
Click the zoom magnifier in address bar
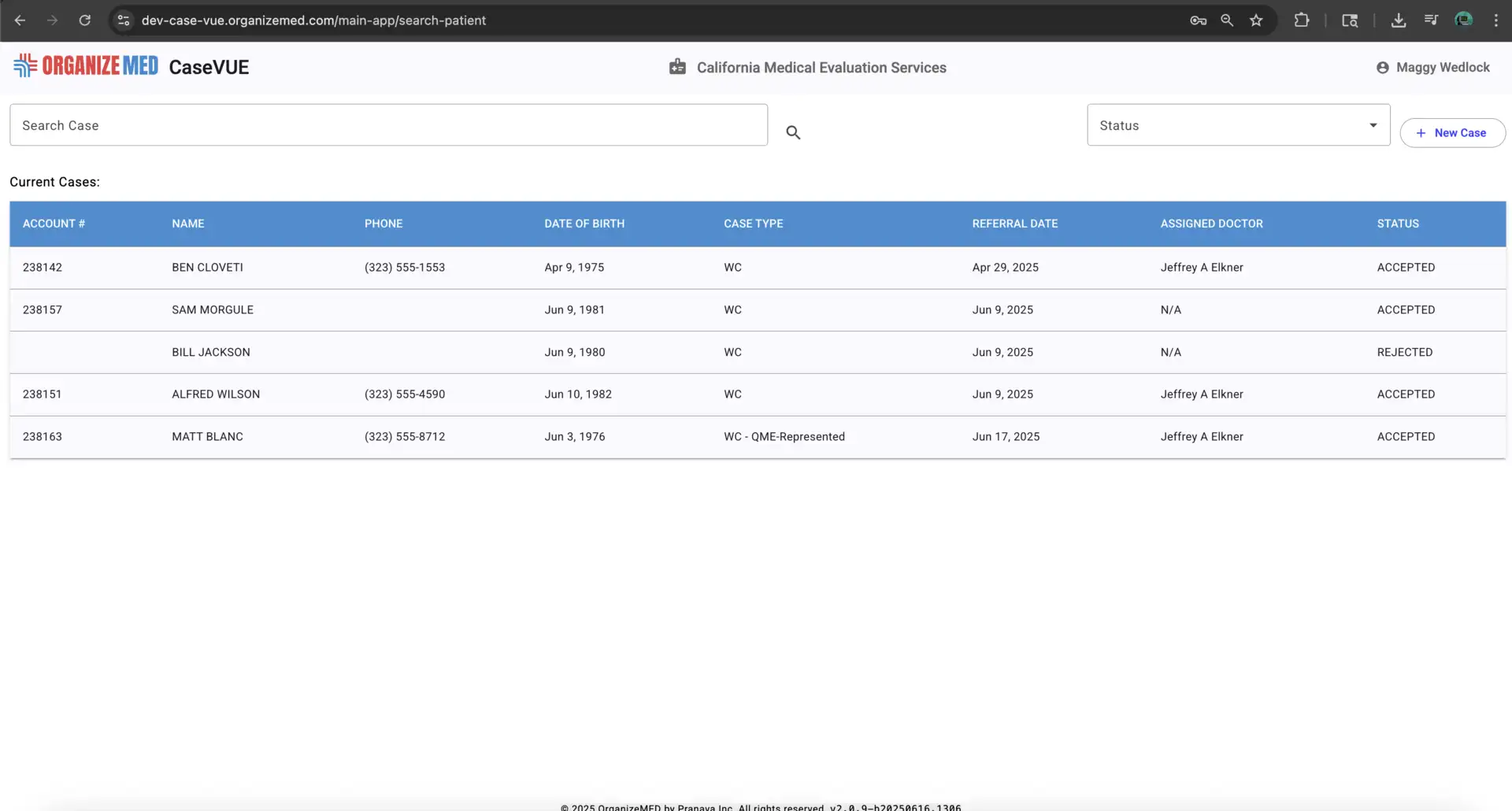(x=1227, y=20)
